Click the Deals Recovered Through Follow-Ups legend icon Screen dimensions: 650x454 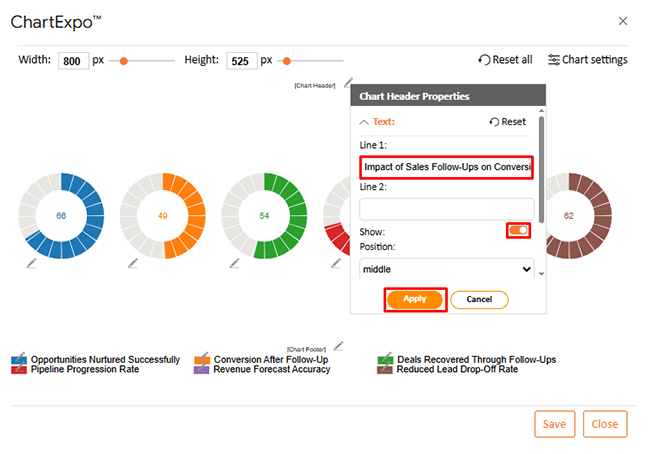point(385,359)
